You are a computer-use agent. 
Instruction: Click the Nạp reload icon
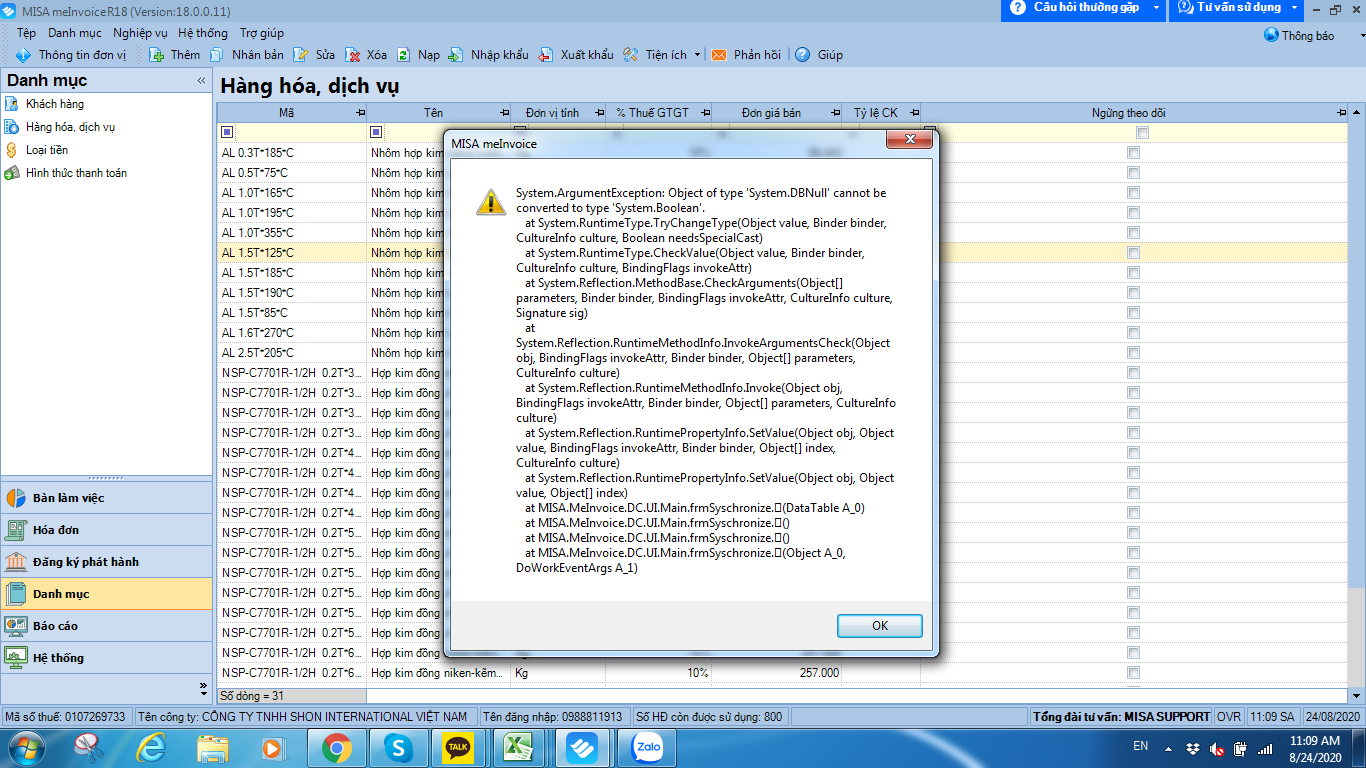click(x=403, y=55)
